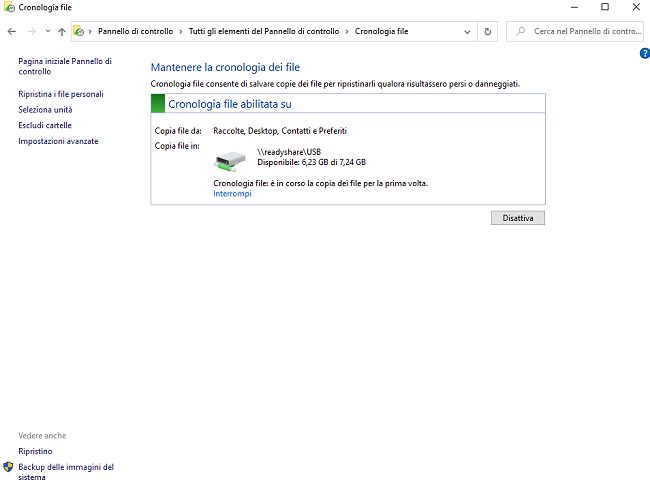This screenshot has height=493, width=650.
Task: Click the network drive icon for readyshare USB
Action: tap(230, 161)
